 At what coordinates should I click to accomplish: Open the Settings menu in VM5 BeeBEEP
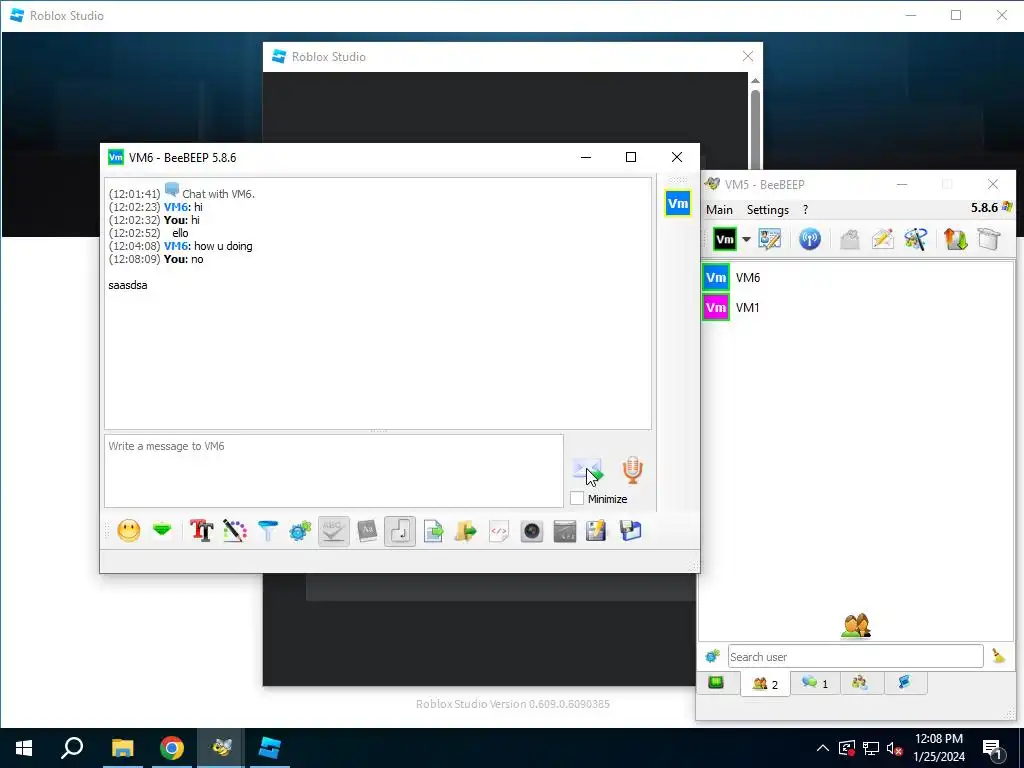click(x=768, y=210)
